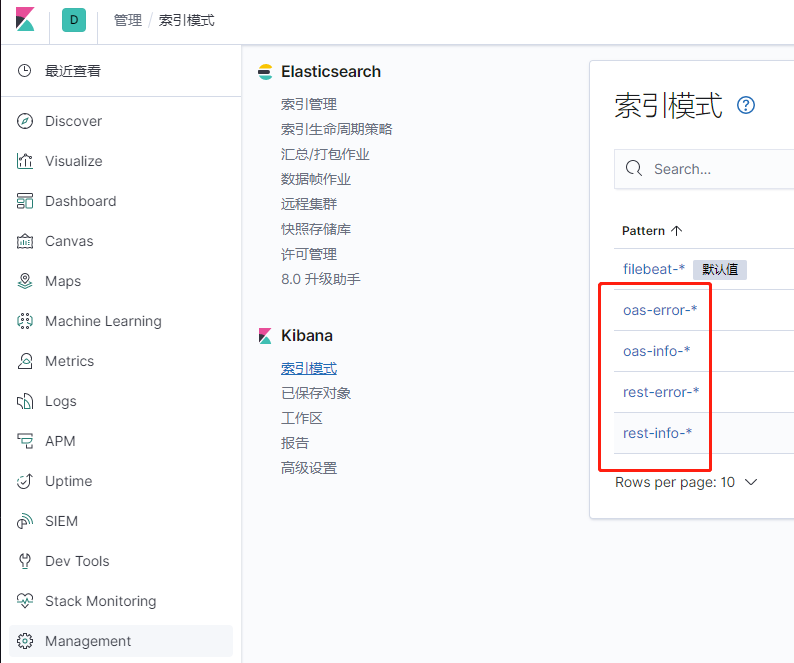794x663 pixels.
Task: Select APM in the sidebar
Action: click(x=60, y=441)
